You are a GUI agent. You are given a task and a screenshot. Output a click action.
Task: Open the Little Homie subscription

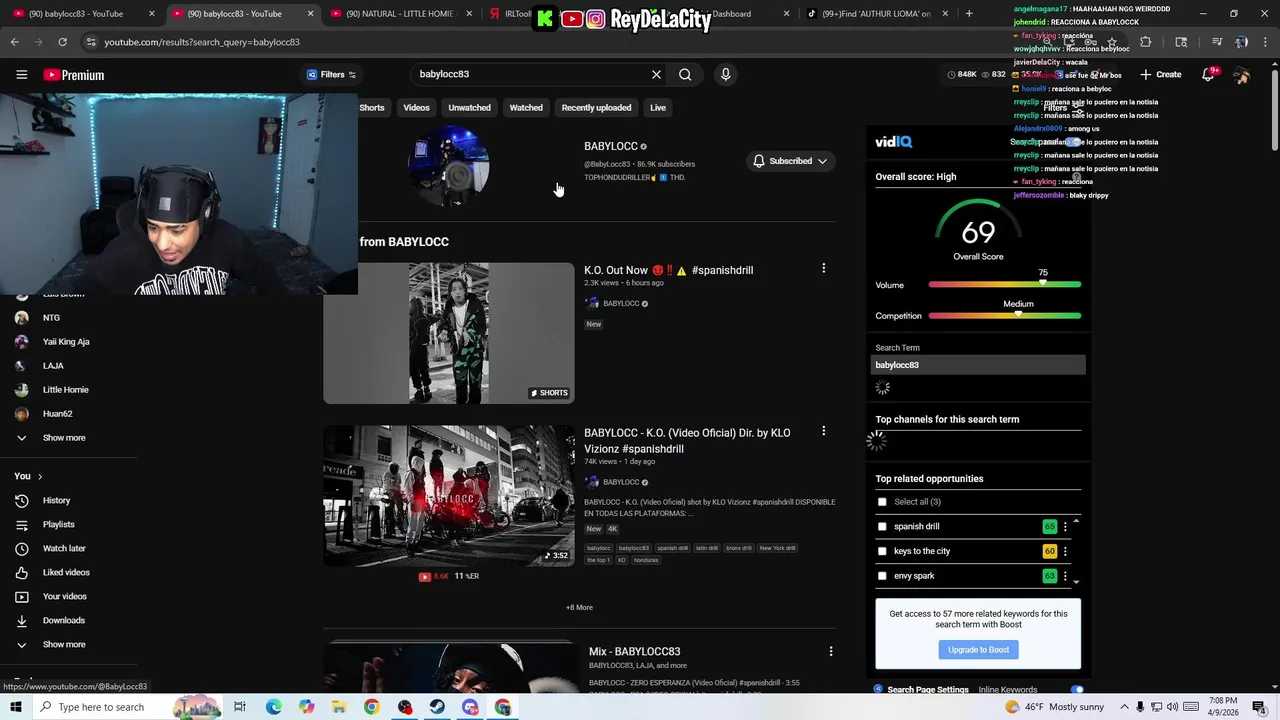pyautogui.click(x=65, y=389)
